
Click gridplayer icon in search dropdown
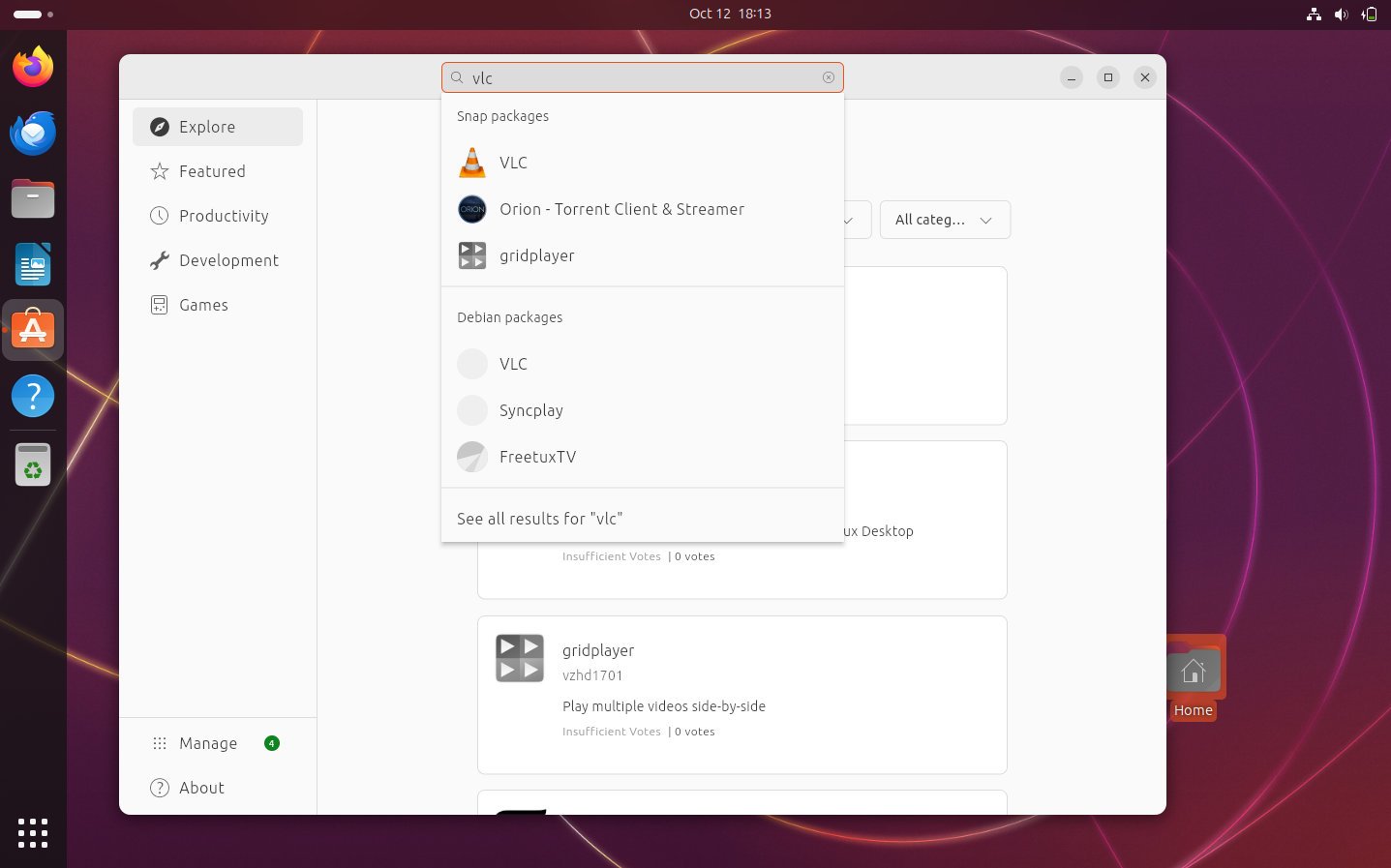(471, 255)
